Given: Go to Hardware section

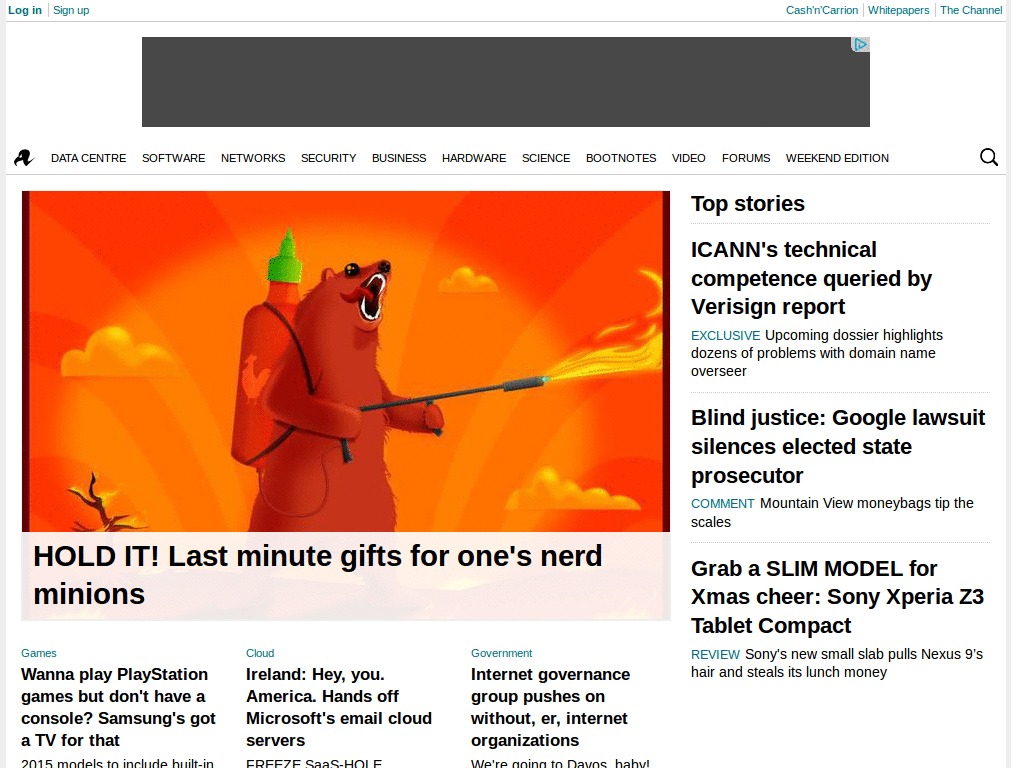Looking at the screenshot, I should point(474,158).
